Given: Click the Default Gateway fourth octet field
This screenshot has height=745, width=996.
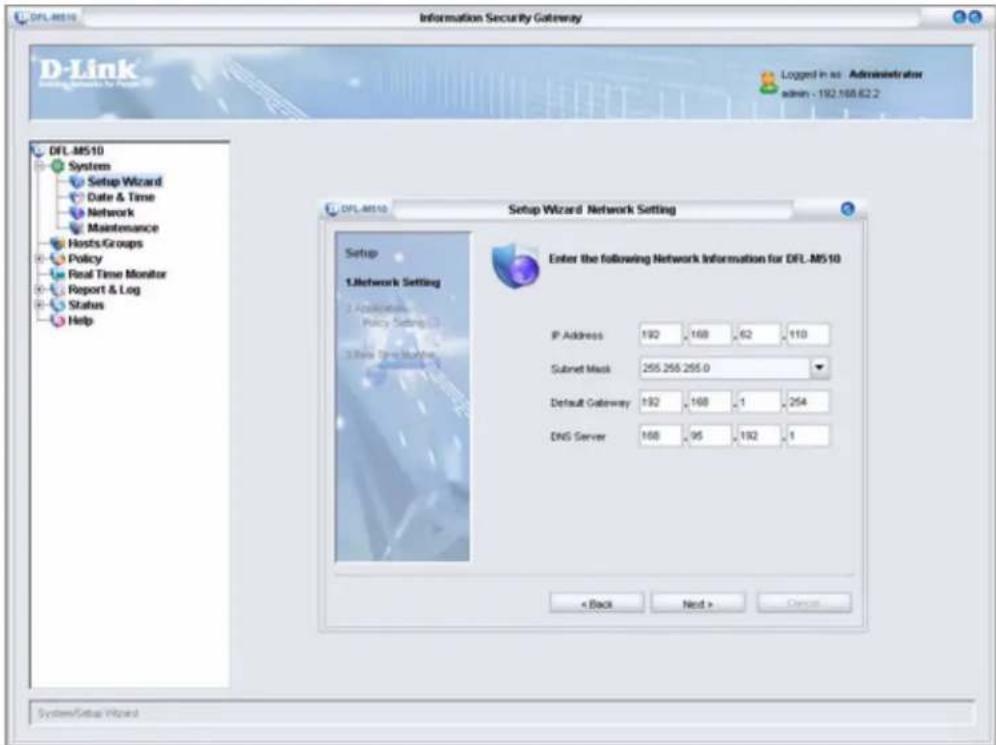Looking at the screenshot, I should [807, 402].
